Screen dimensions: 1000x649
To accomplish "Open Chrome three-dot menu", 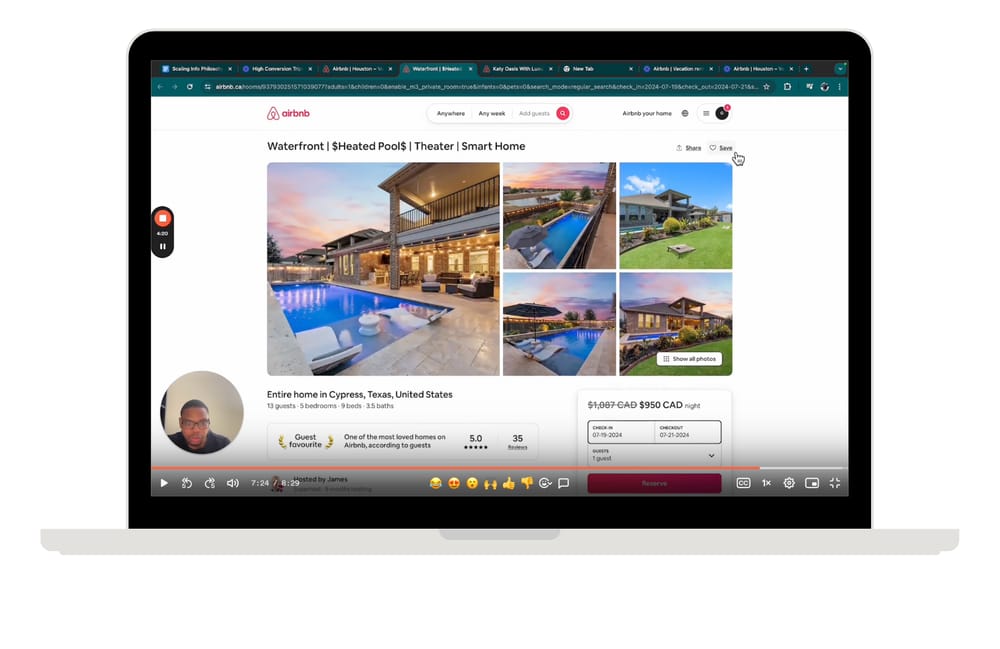I will click(x=839, y=87).
